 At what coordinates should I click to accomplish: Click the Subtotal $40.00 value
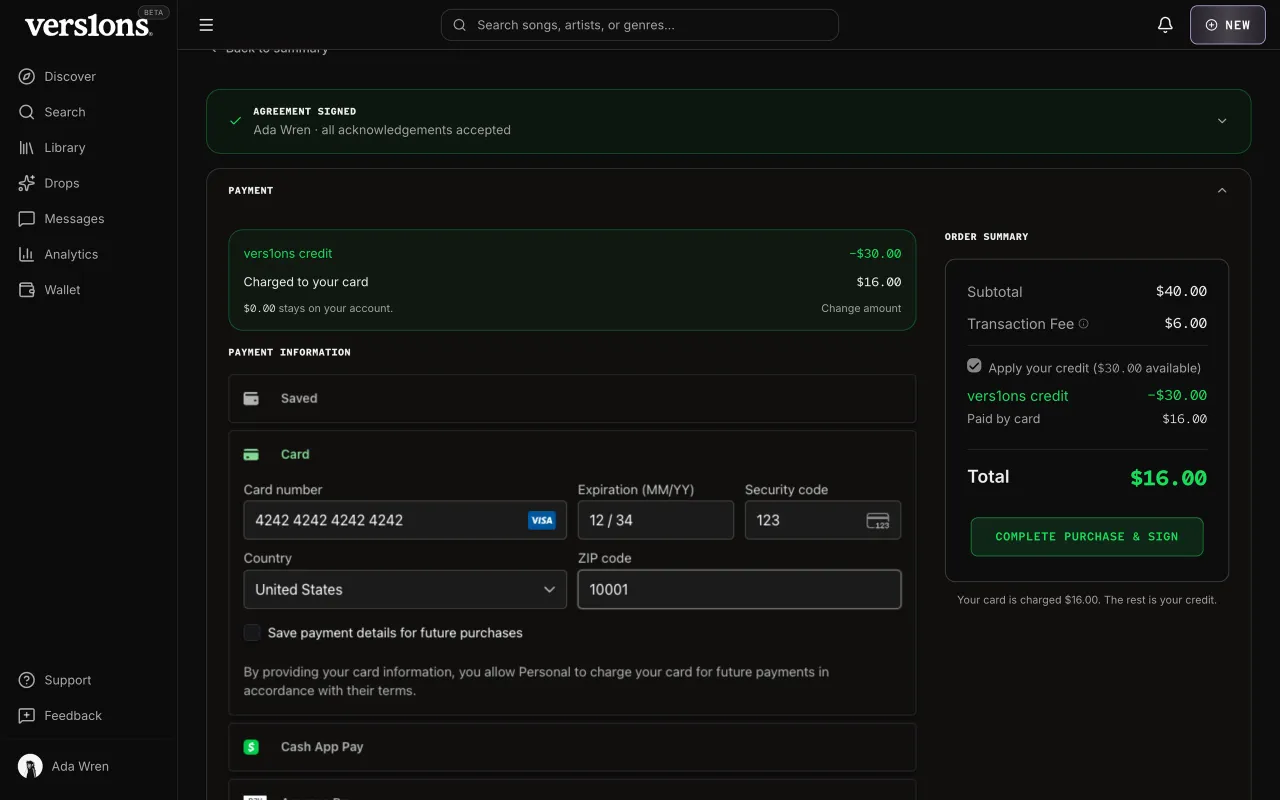(x=1181, y=291)
